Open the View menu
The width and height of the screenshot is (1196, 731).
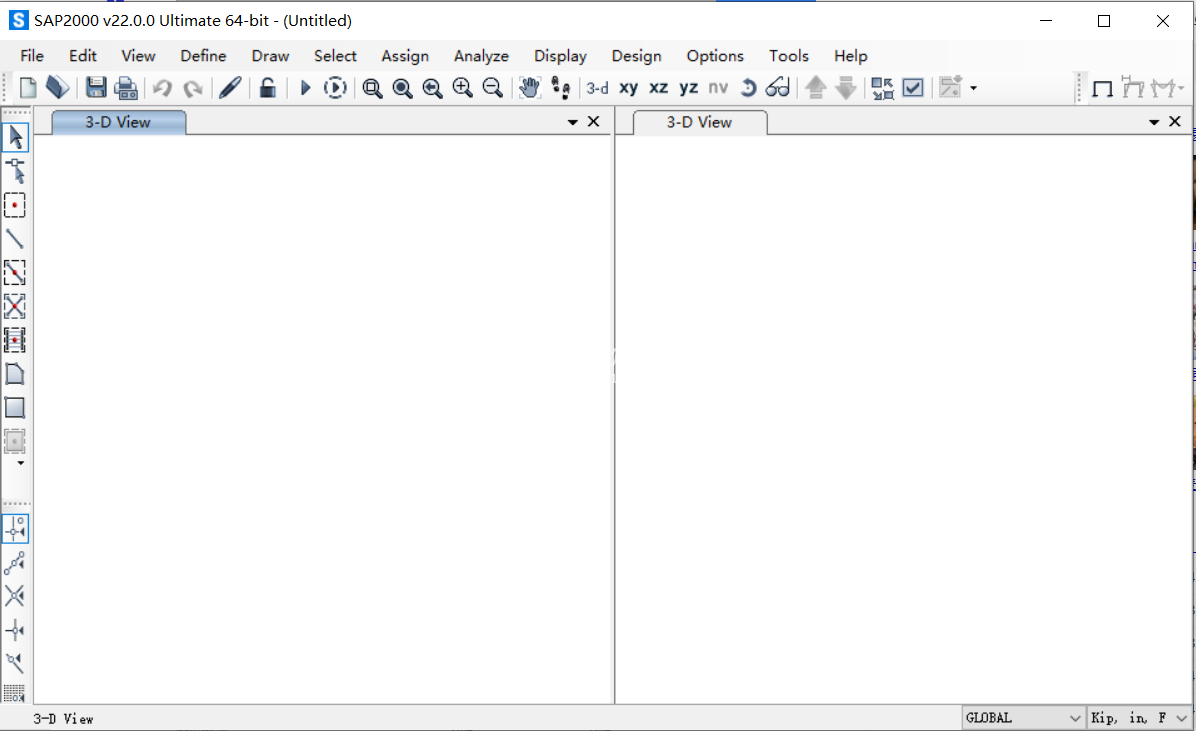click(138, 56)
